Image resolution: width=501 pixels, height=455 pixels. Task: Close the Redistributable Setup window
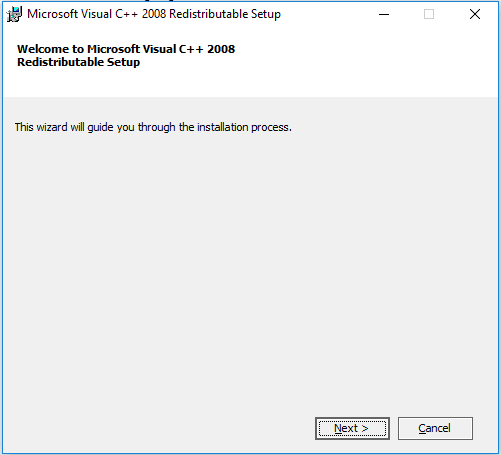tap(475, 14)
